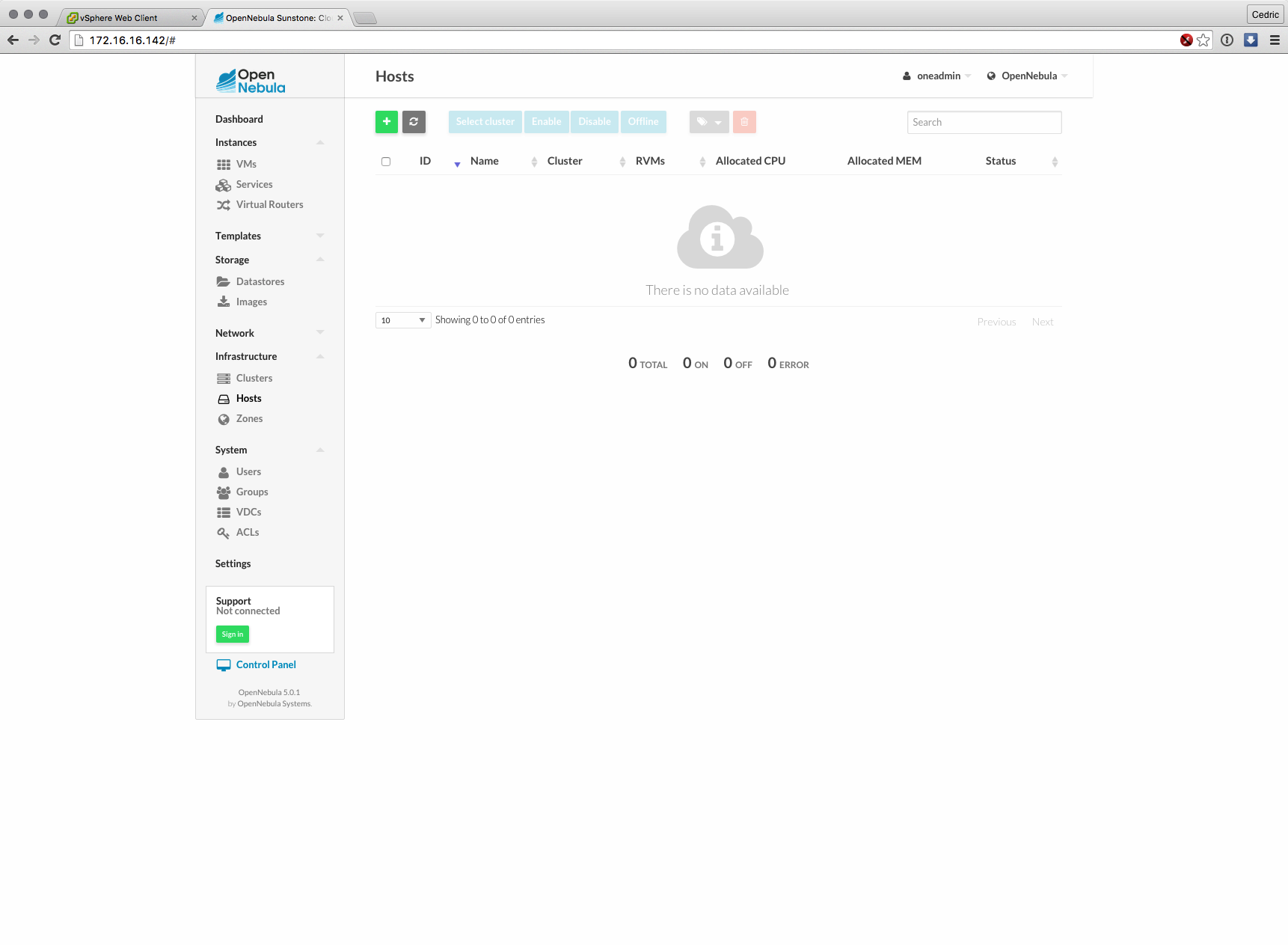The image size is (1288, 945).
Task: Open the labels tag dropdown
Action: tap(708, 122)
